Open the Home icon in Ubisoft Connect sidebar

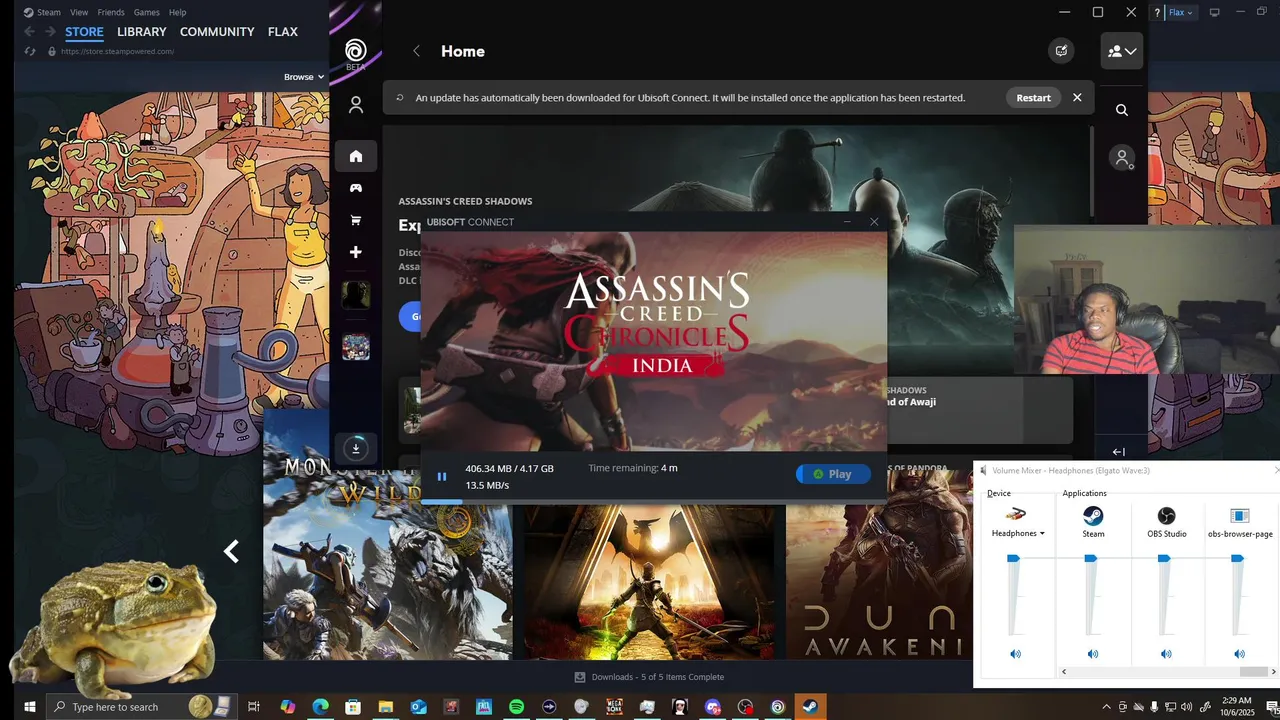point(355,156)
